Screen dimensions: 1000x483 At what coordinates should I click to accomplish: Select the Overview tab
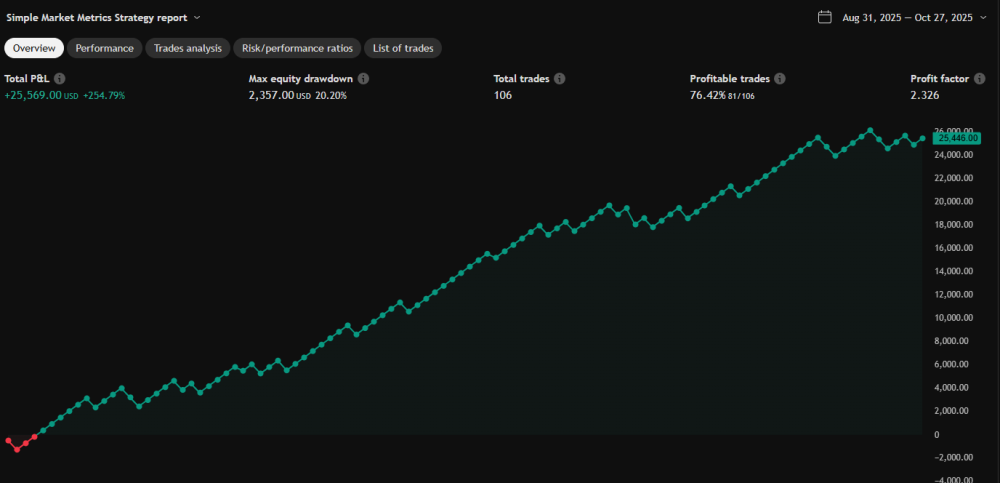[34, 48]
